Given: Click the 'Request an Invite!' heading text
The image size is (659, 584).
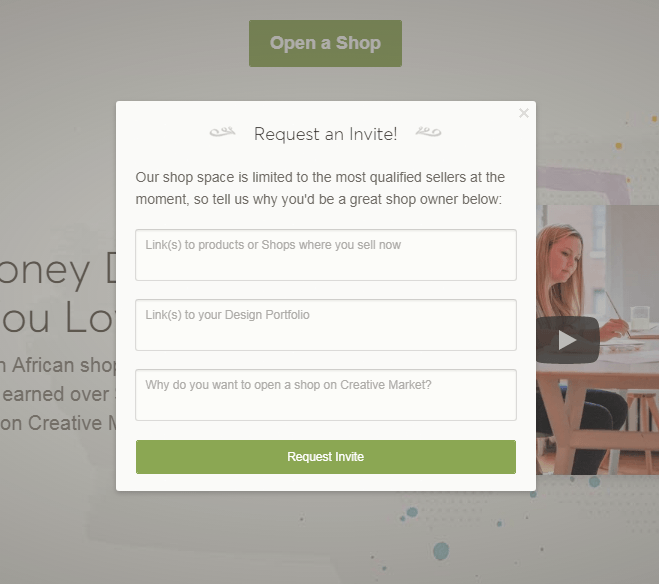Looking at the screenshot, I should tap(326, 134).
